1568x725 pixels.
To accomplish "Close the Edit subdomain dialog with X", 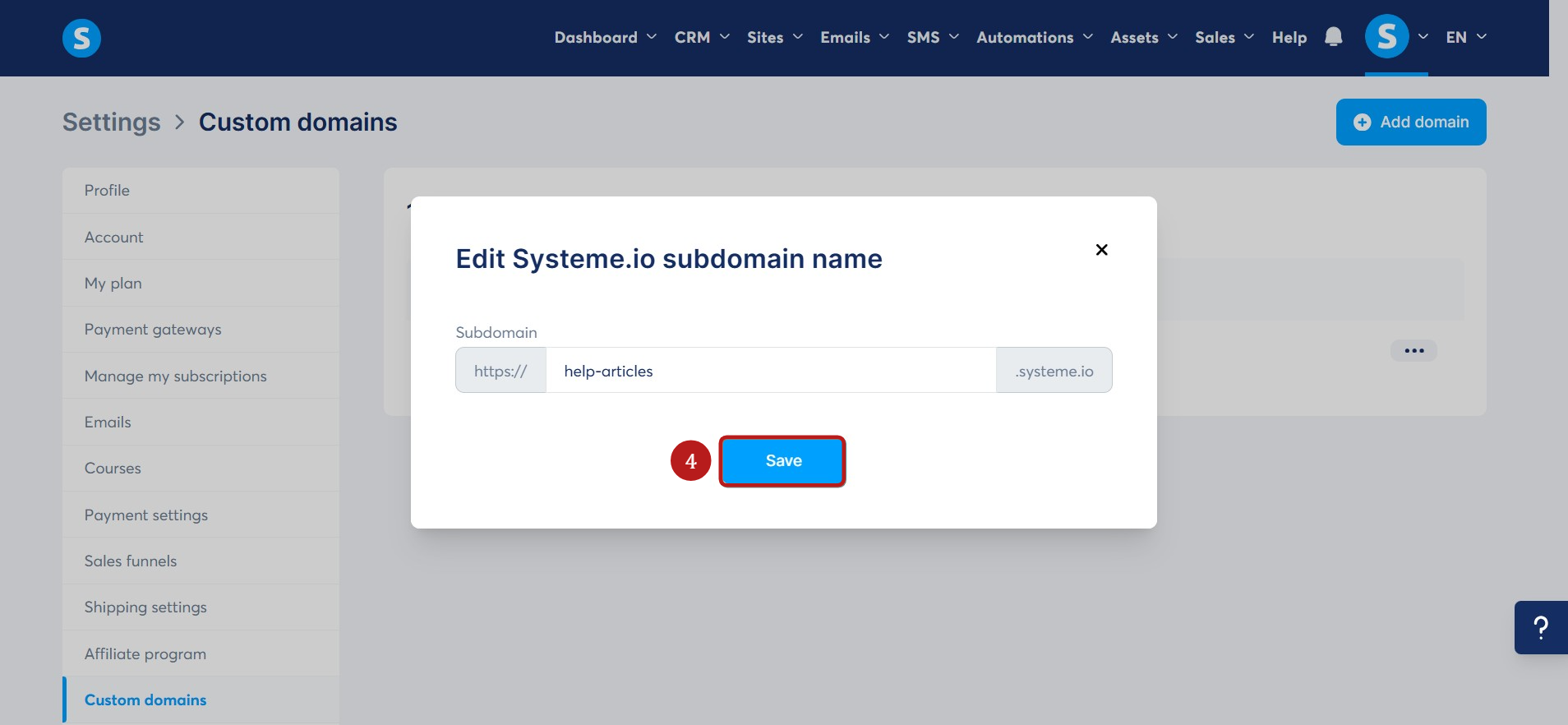I will (1101, 250).
